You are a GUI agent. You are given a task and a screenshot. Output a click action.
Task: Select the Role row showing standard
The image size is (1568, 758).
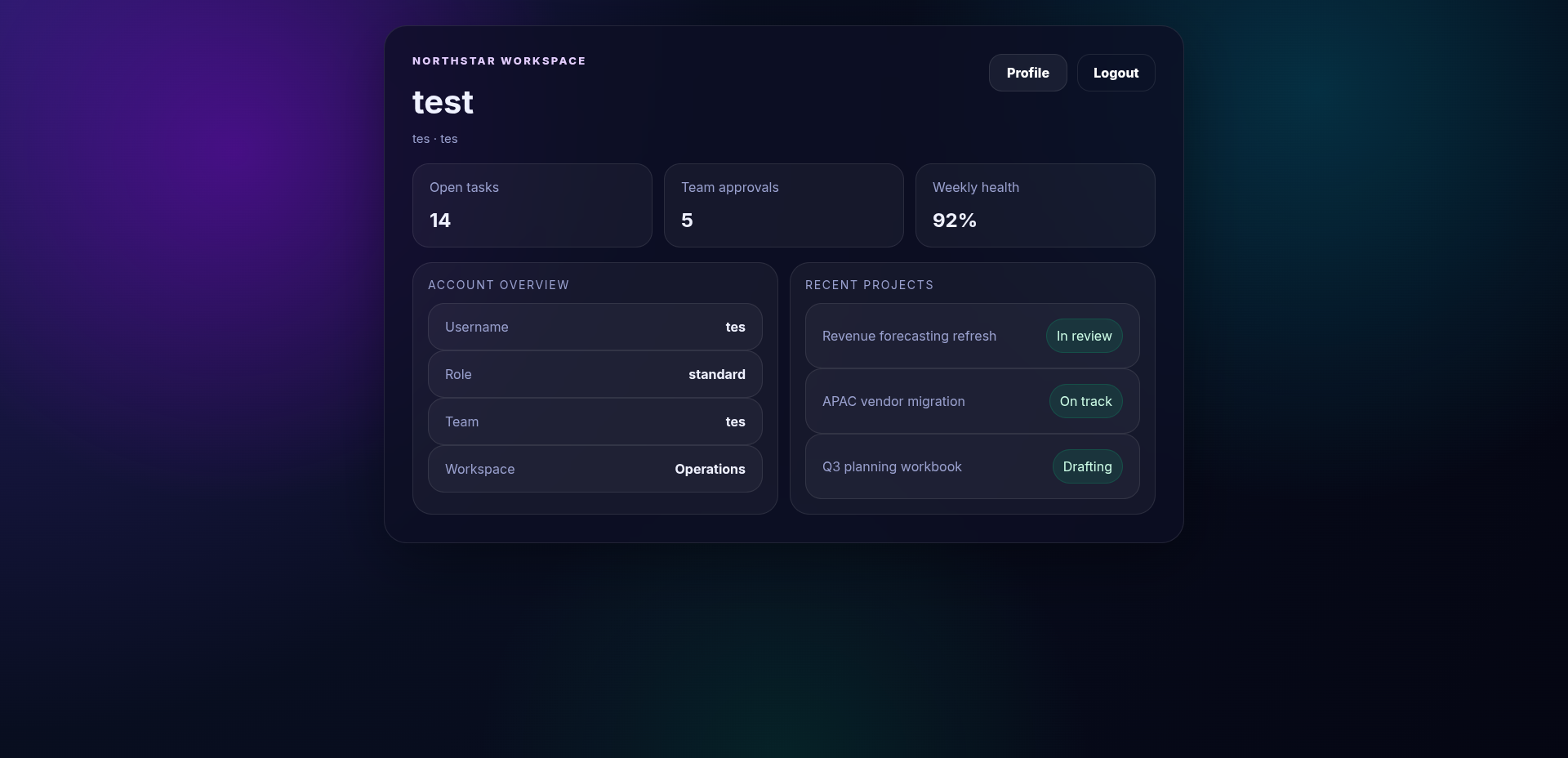[595, 374]
